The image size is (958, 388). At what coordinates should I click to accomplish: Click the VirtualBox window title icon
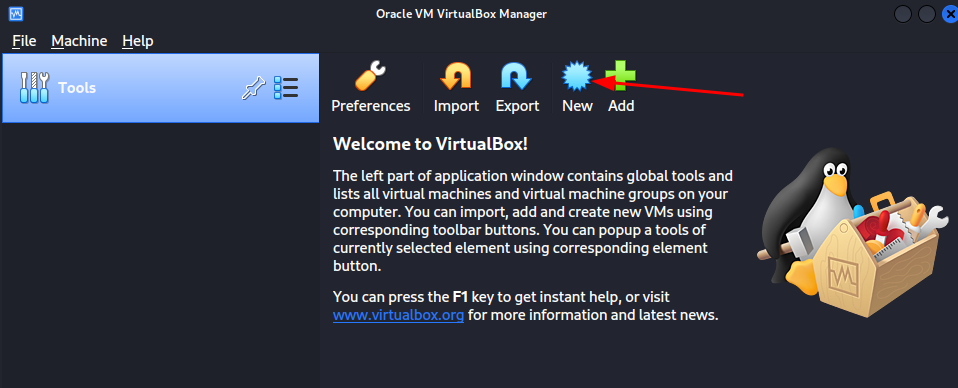click(x=16, y=13)
